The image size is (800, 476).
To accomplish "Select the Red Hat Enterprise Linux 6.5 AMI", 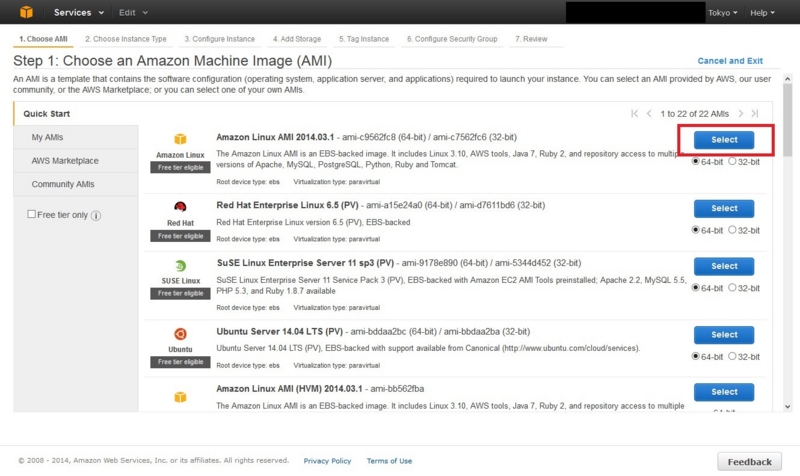I will point(723,208).
